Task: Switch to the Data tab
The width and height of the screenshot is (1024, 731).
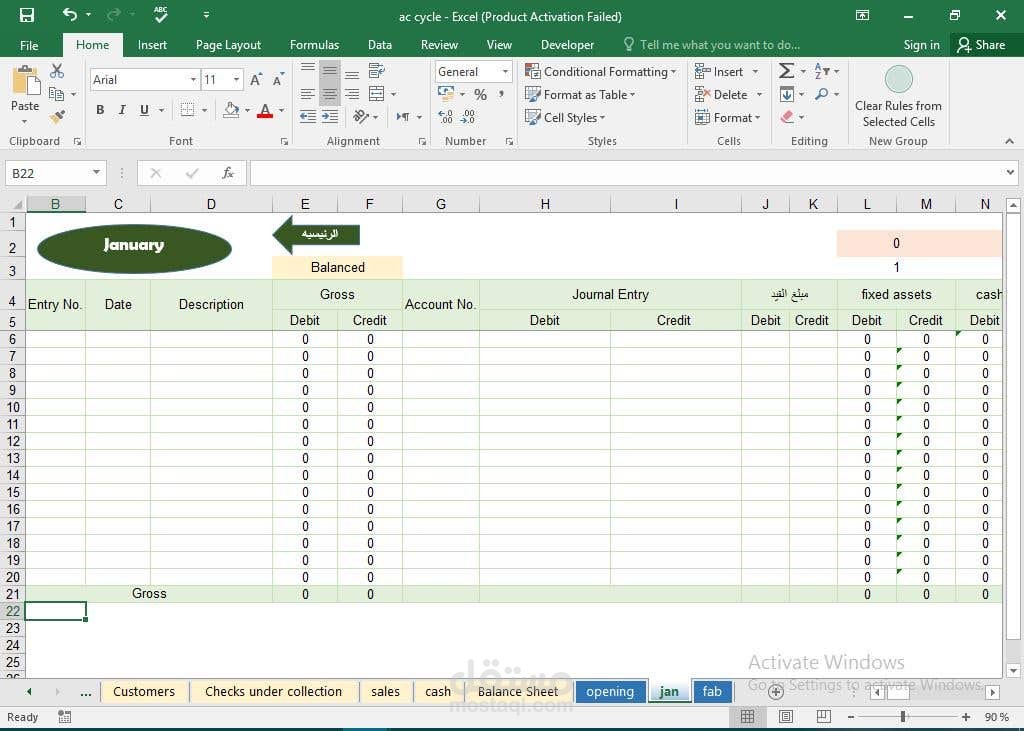Action: [x=379, y=45]
